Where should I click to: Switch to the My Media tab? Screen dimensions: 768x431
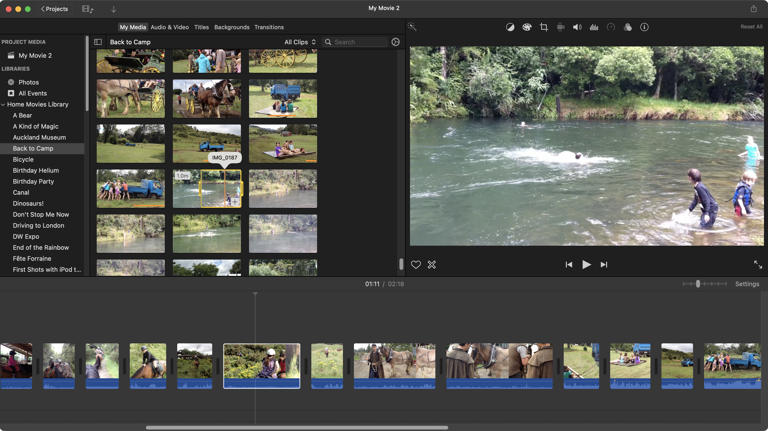click(x=133, y=27)
